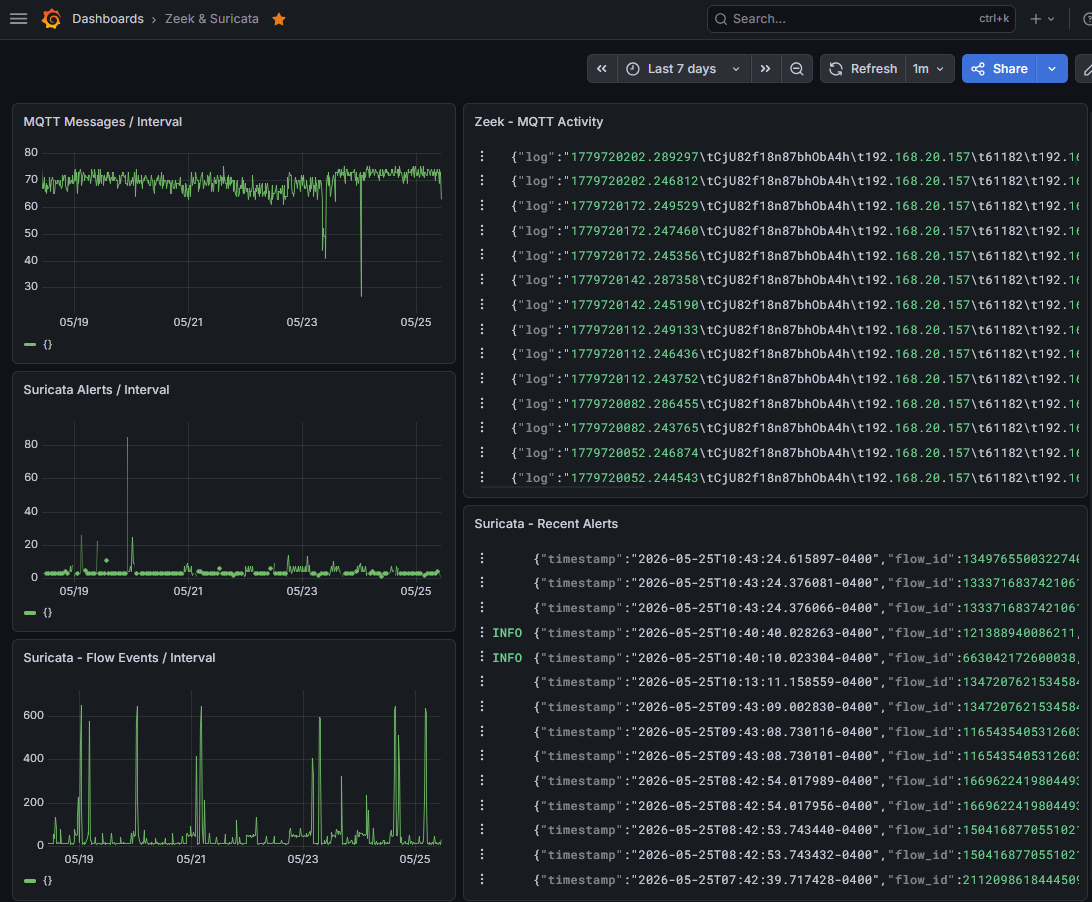Open row menu for log 1779720082.243765

tap(482, 427)
